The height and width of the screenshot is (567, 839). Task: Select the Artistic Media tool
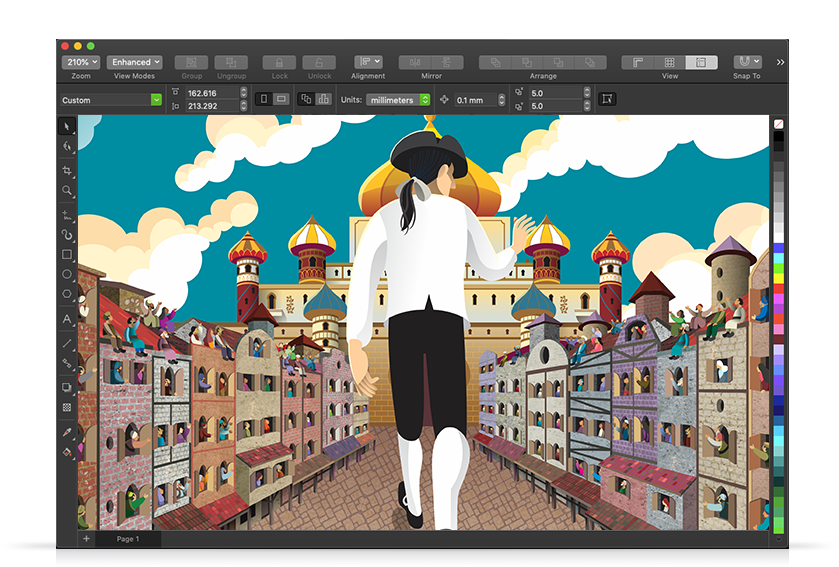(x=67, y=235)
